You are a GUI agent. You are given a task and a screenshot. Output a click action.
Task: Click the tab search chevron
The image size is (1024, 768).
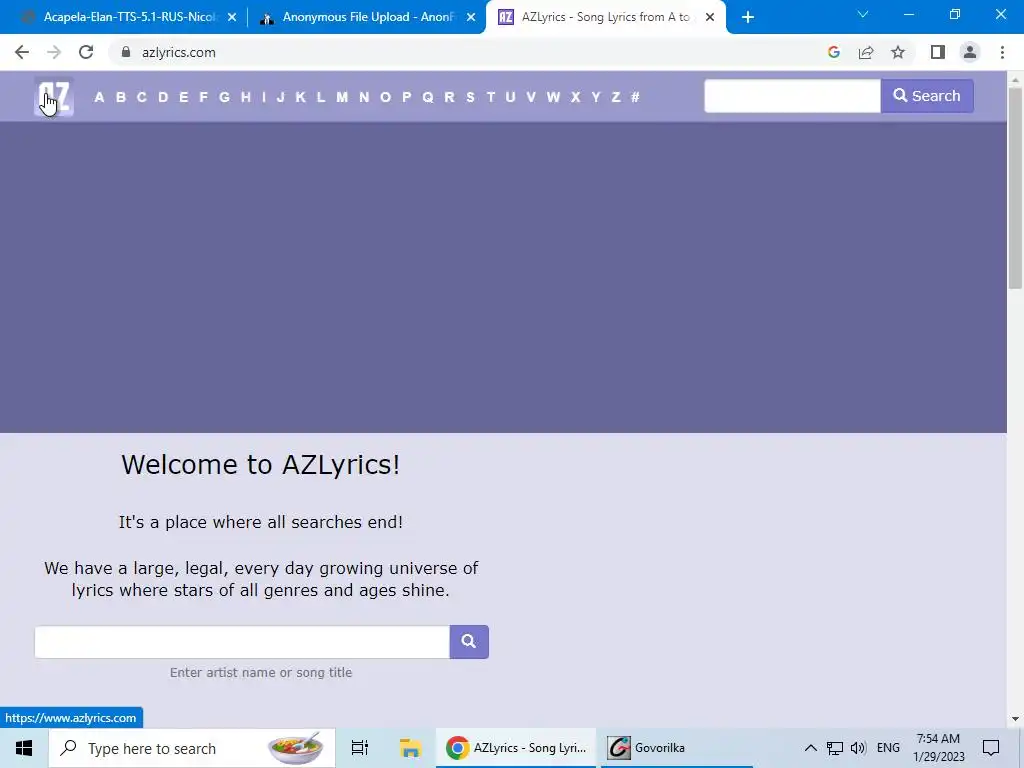863,14
